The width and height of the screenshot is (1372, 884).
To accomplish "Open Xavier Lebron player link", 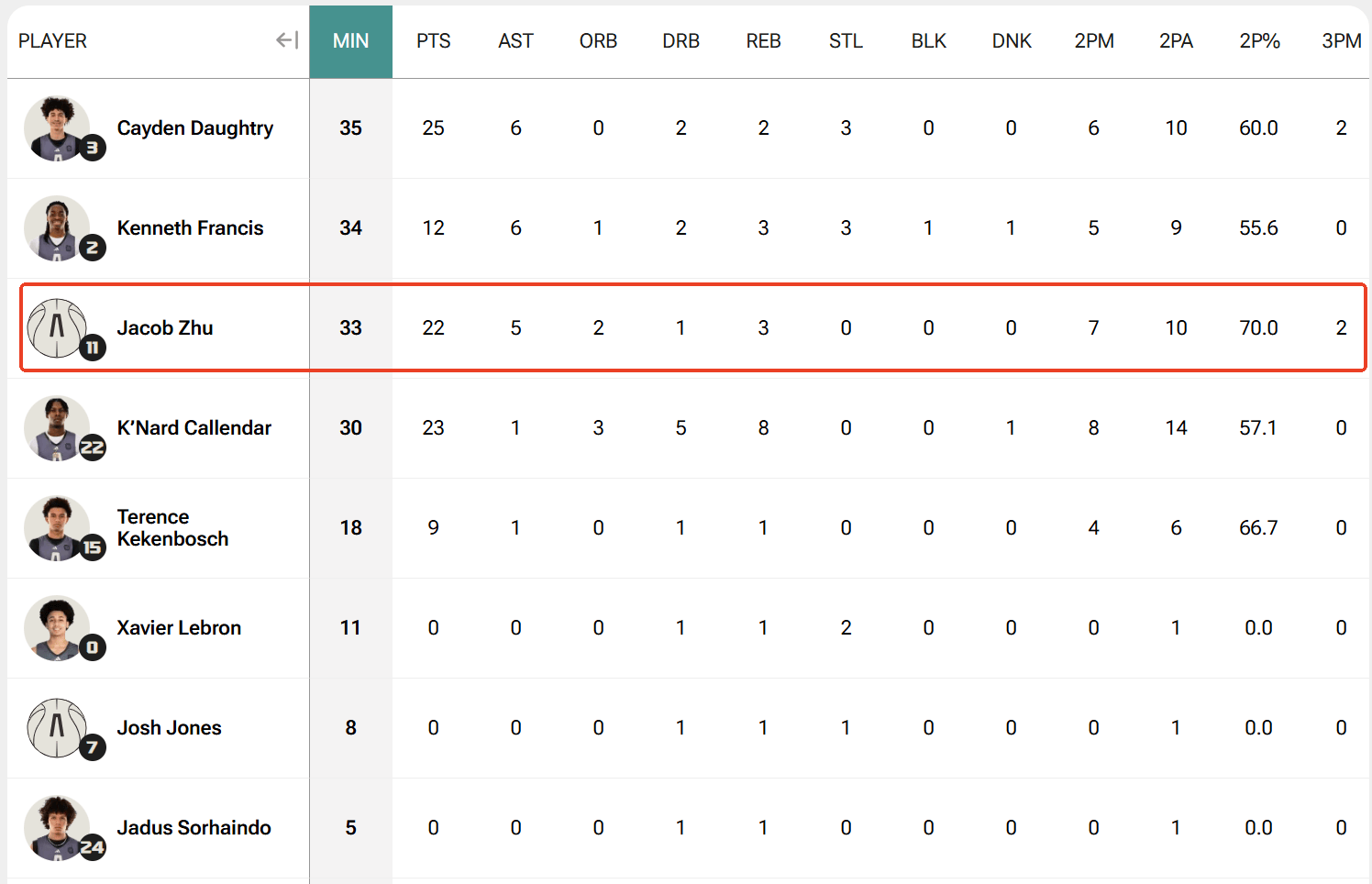I will coord(179,628).
